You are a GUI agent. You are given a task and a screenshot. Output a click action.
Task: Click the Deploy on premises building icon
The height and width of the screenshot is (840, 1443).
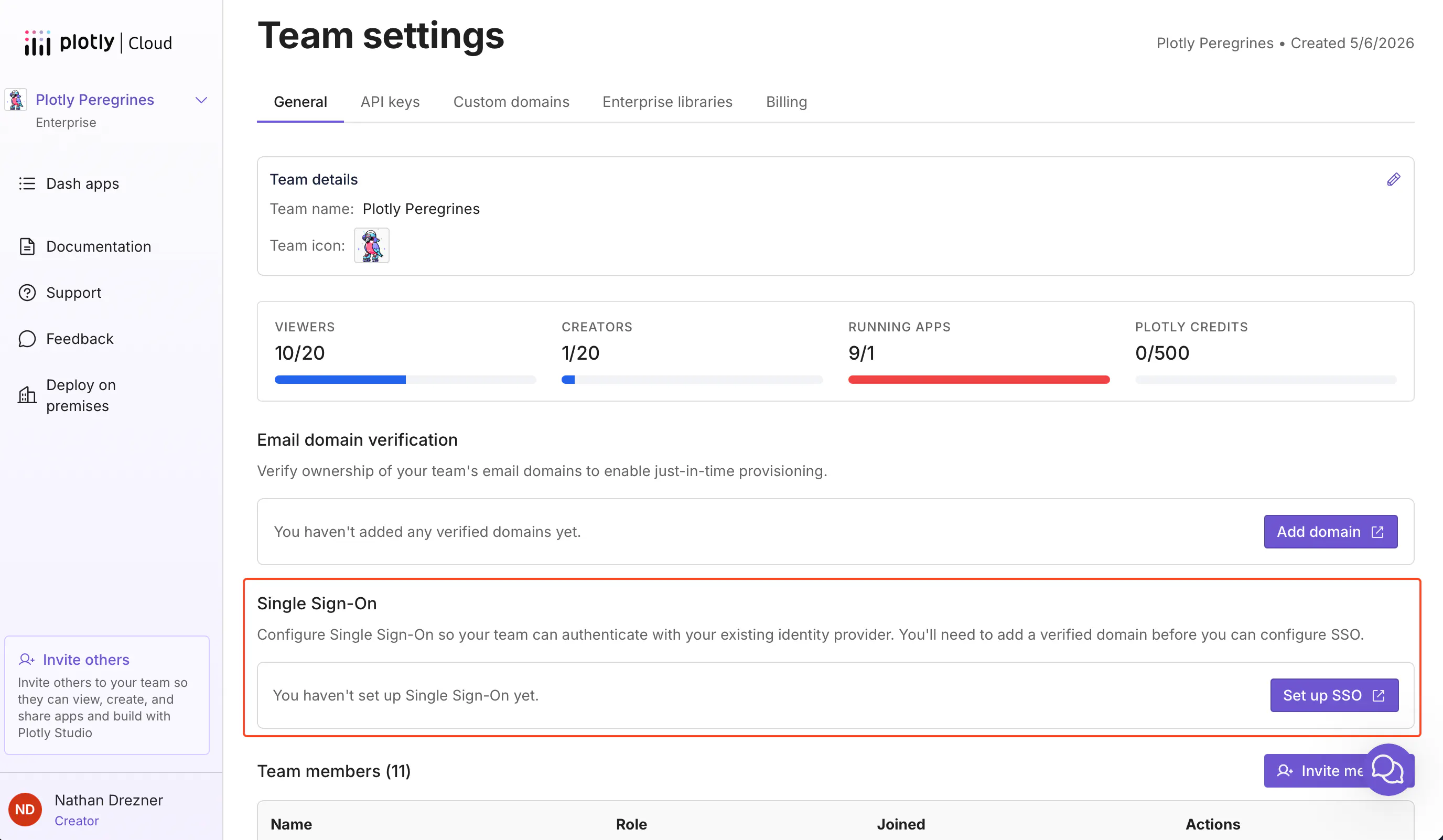pyautogui.click(x=27, y=395)
